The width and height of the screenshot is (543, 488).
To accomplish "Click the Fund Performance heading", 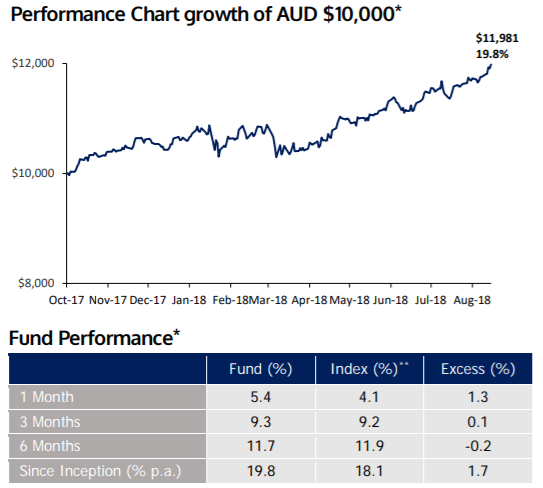I will click(94, 338).
